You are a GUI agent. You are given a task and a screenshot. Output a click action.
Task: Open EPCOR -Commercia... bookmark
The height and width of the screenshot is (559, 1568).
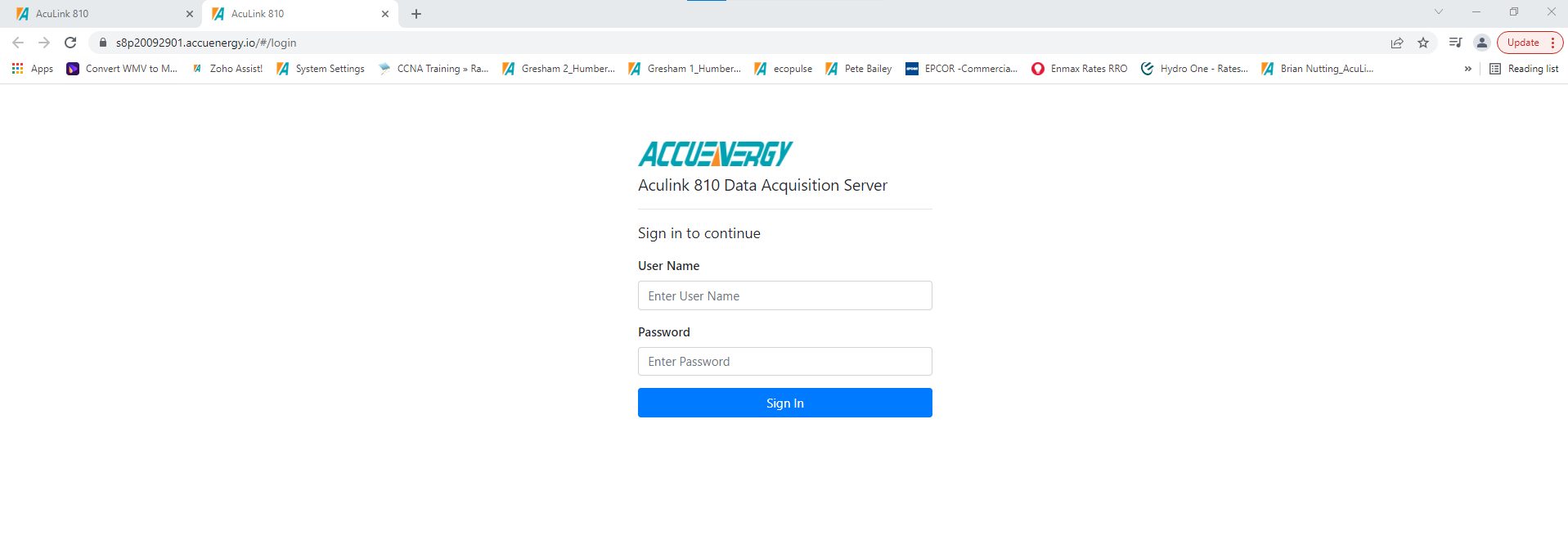click(962, 69)
